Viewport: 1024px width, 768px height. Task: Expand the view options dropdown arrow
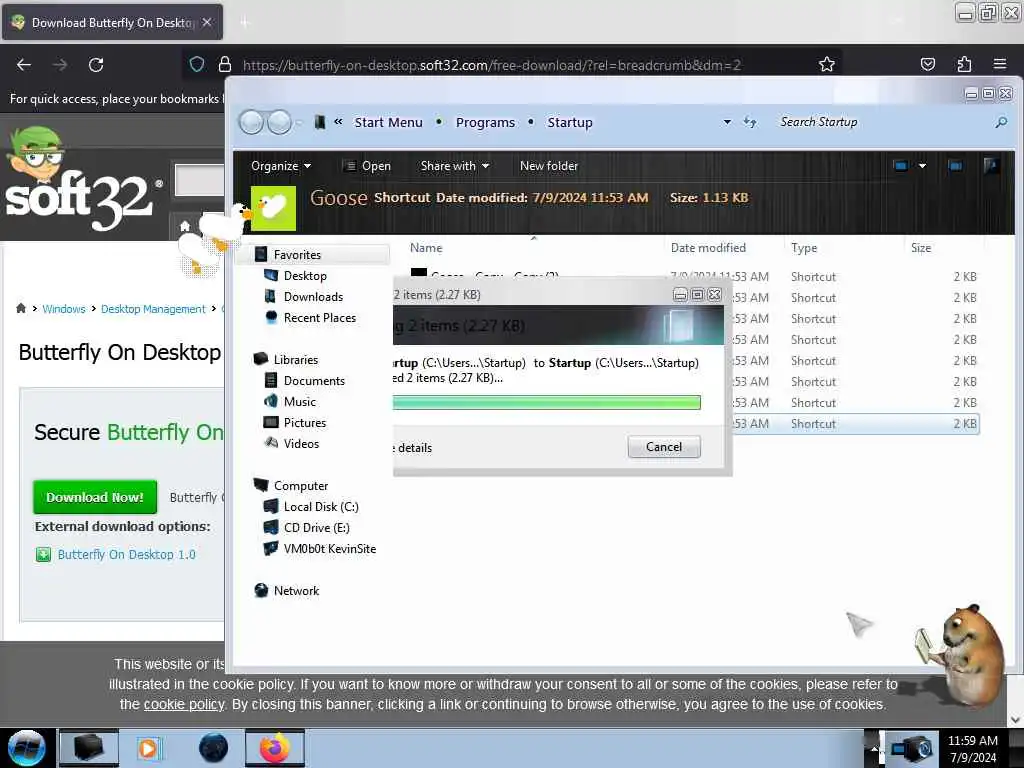point(922,166)
